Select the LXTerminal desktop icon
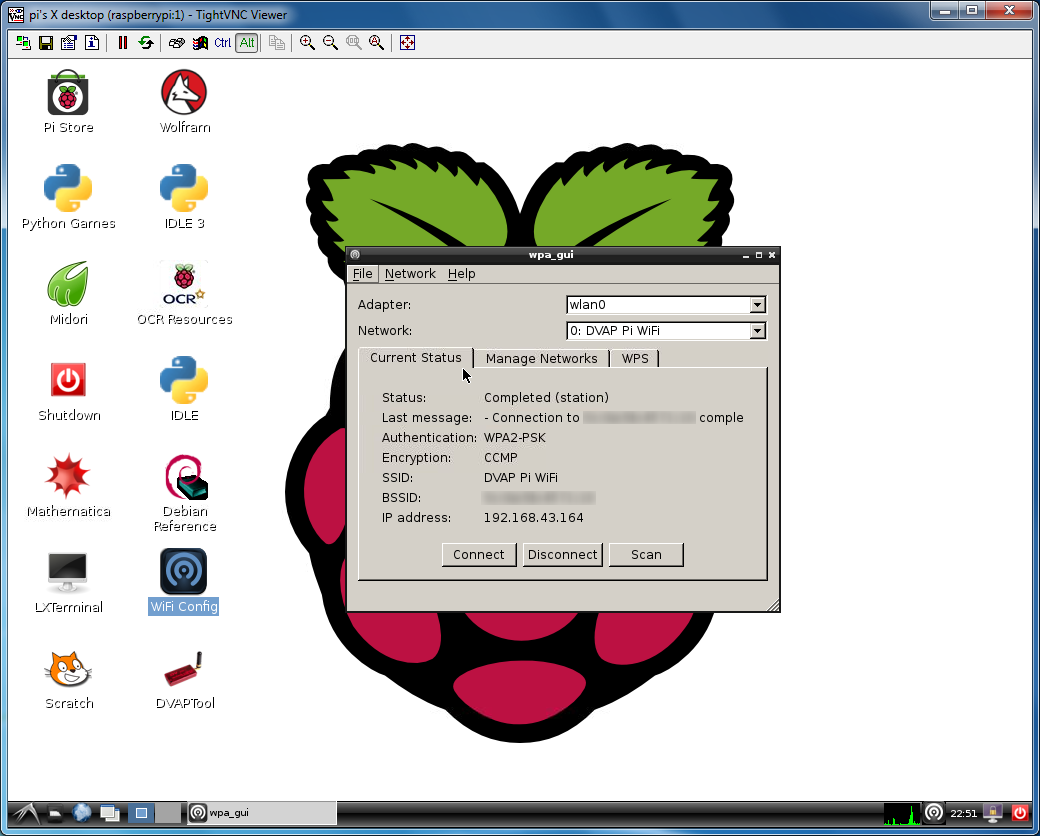This screenshot has height=836, width=1040. tap(68, 581)
